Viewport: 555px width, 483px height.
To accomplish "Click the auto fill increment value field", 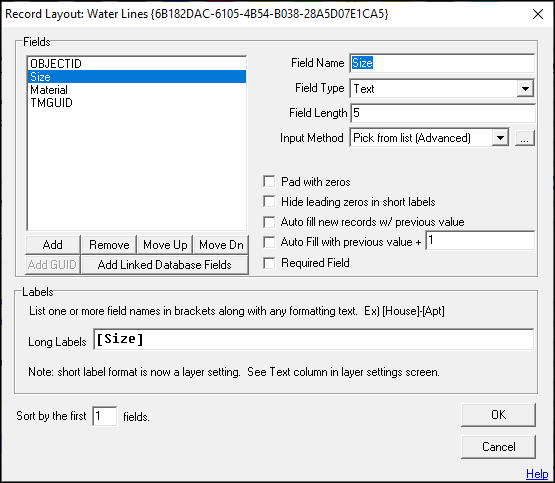I will click(x=480, y=241).
